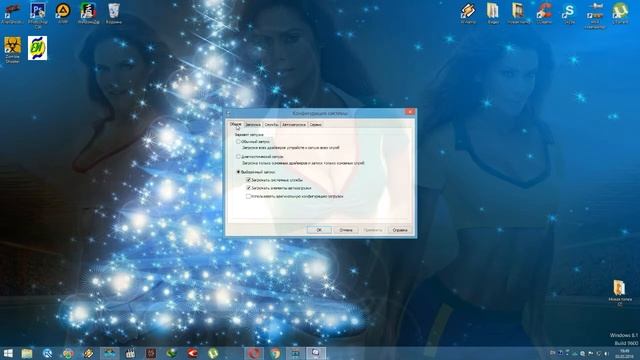640x360 pixels.
Task: Toggle the Use original boot configuration checkbox
Action: point(248,196)
